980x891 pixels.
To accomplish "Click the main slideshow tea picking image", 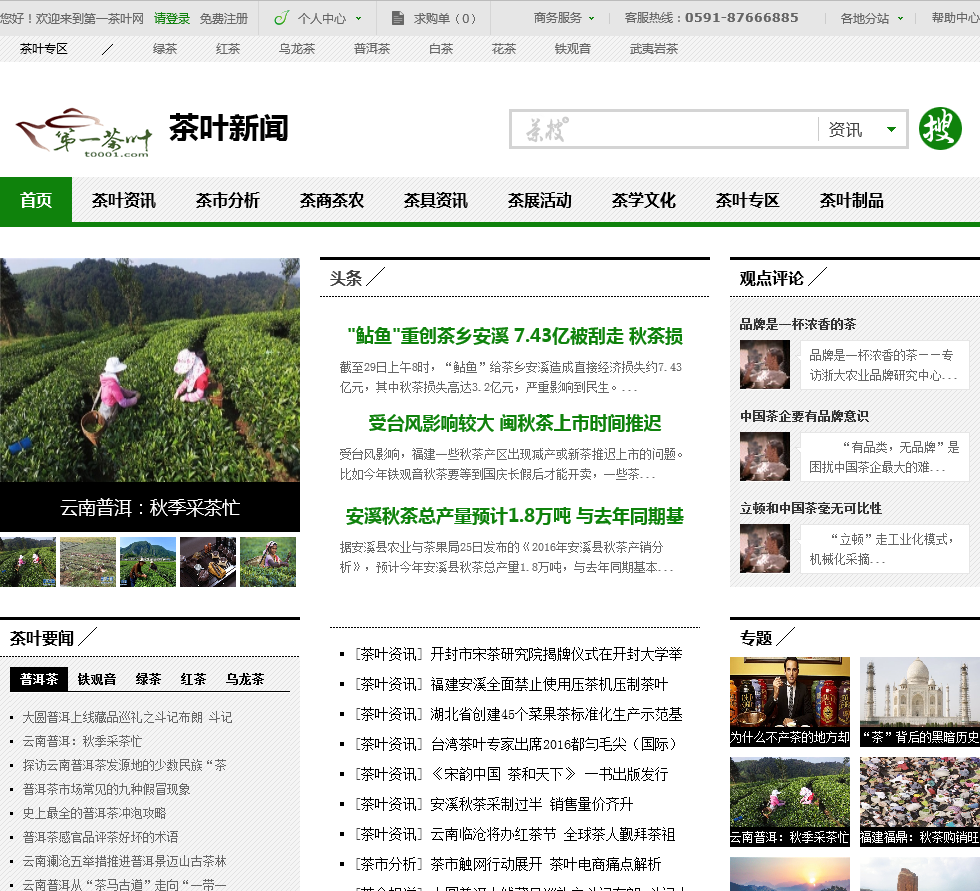I will pos(150,370).
